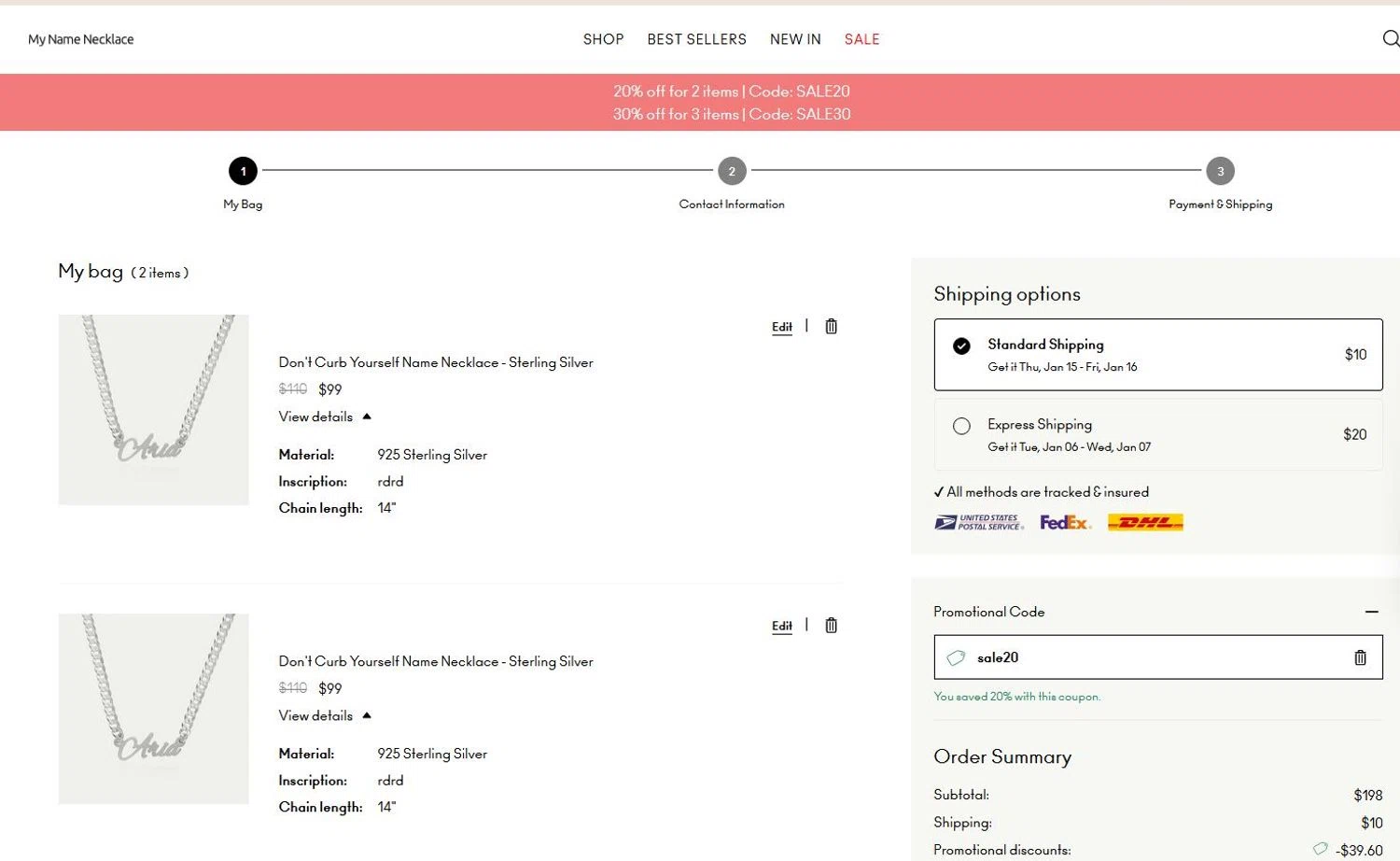1400x861 pixels.
Task: Select Standard Shipping radio option
Action: click(x=961, y=346)
